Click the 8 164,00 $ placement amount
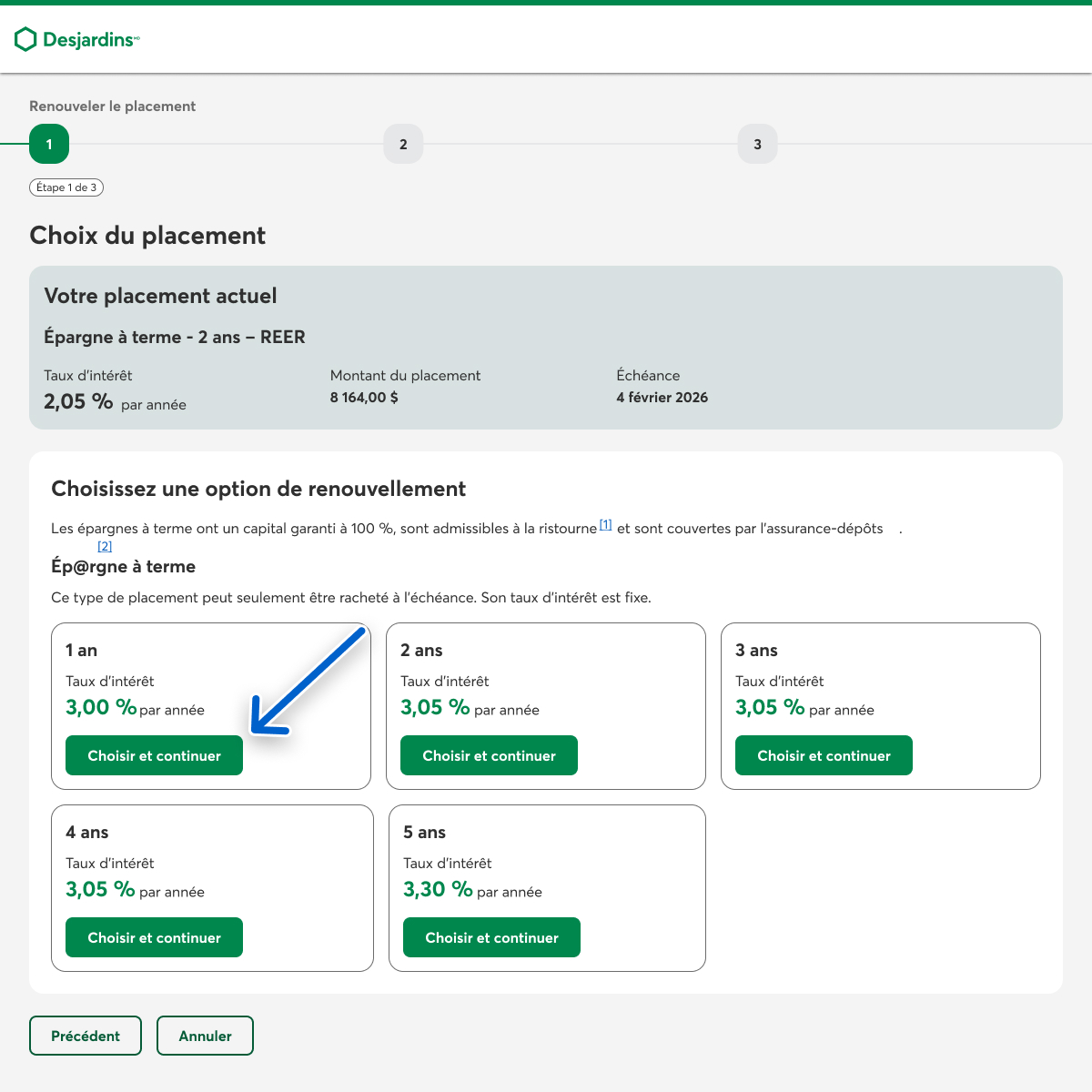The width and height of the screenshot is (1092, 1092). point(364,398)
